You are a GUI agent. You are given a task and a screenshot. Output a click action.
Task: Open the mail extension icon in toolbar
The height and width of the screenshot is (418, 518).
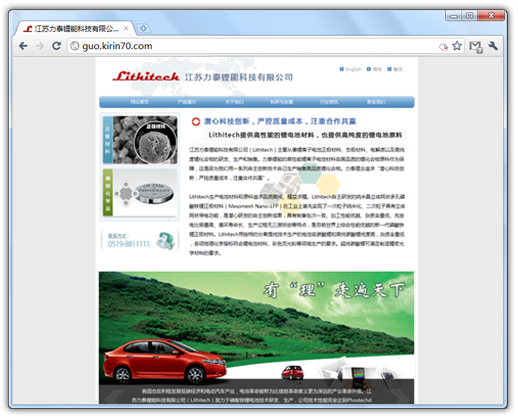476,47
